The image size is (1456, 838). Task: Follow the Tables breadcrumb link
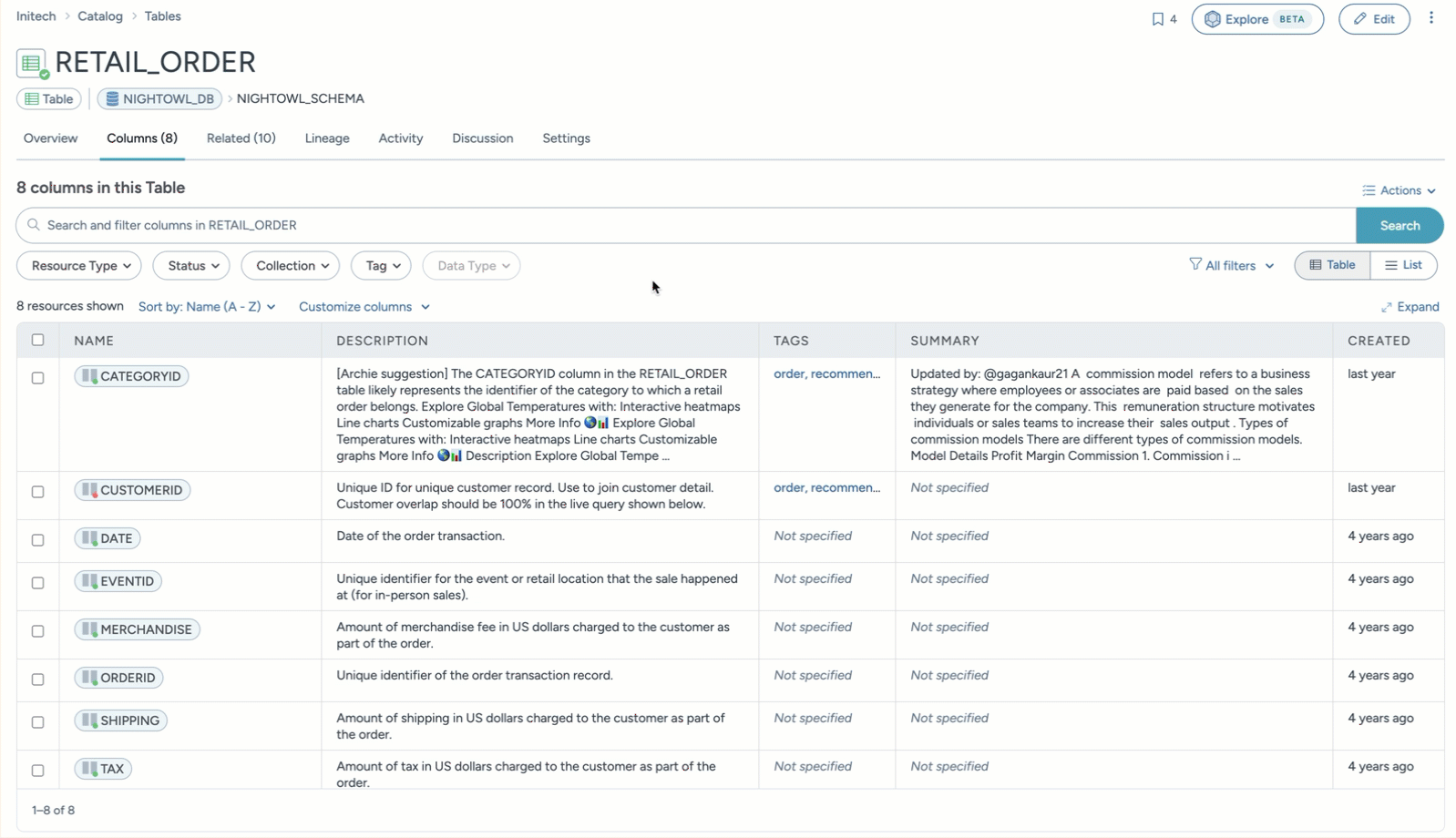(163, 16)
